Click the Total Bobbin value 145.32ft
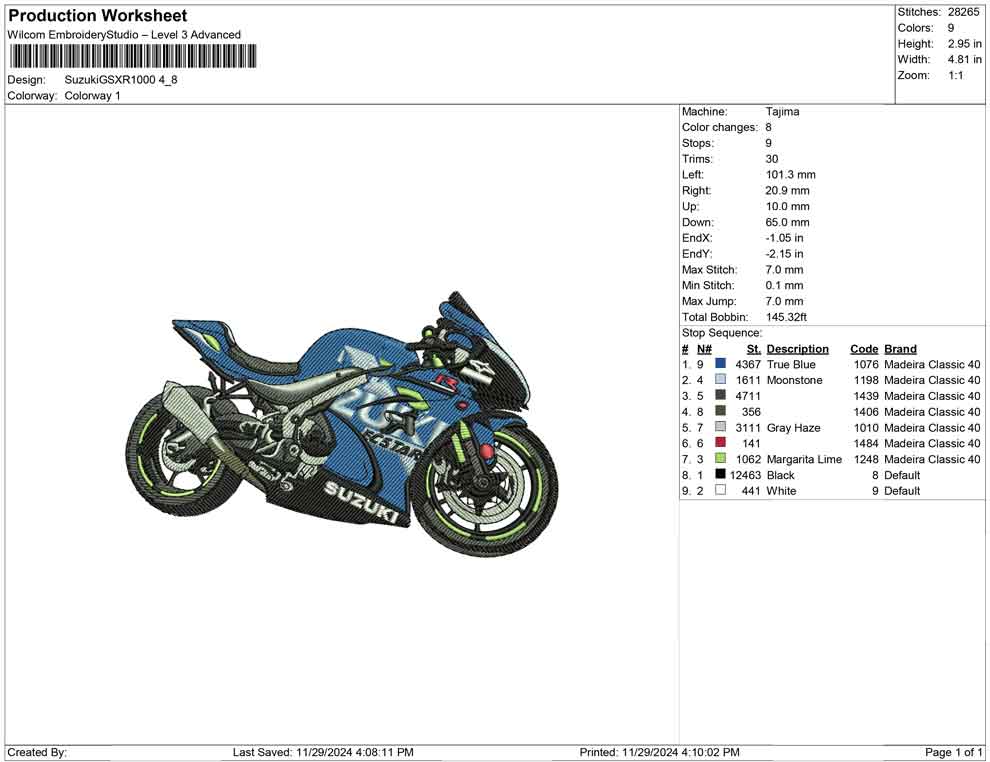 point(786,317)
